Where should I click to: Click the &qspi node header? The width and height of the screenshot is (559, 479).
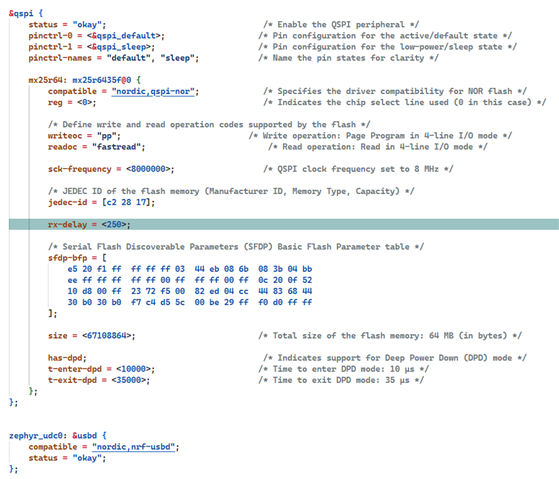(26, 14)
